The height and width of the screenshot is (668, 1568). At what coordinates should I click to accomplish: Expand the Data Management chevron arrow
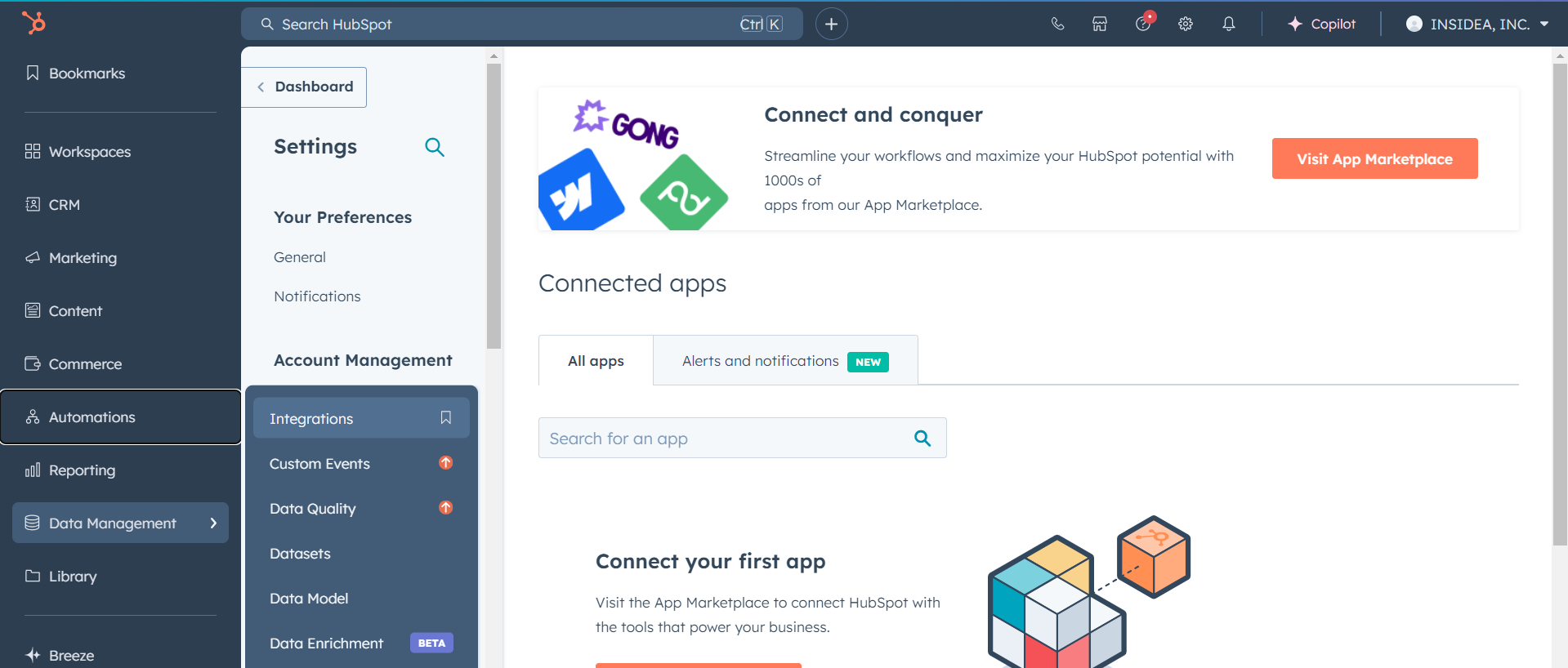coord(213,523)
